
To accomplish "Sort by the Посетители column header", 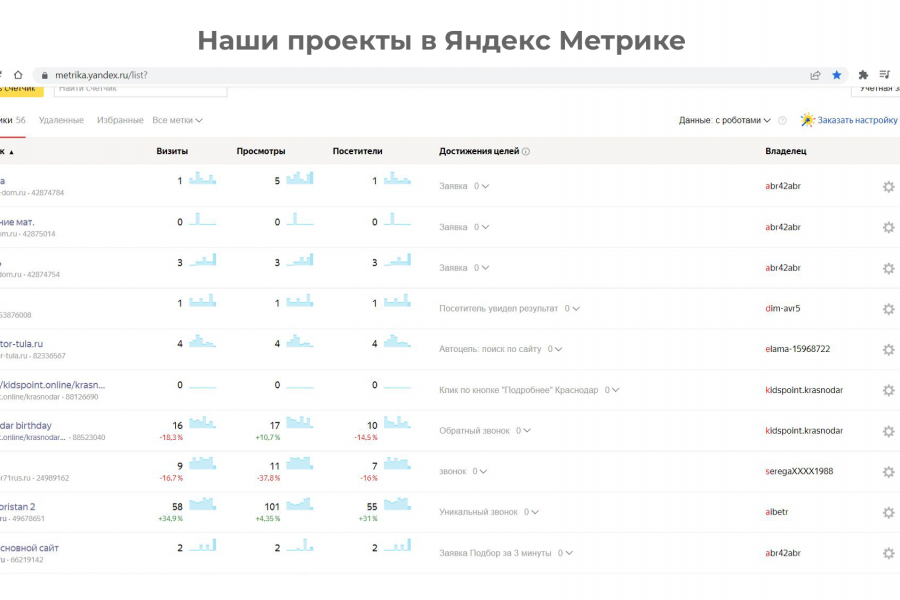I will tap(358, 151).
